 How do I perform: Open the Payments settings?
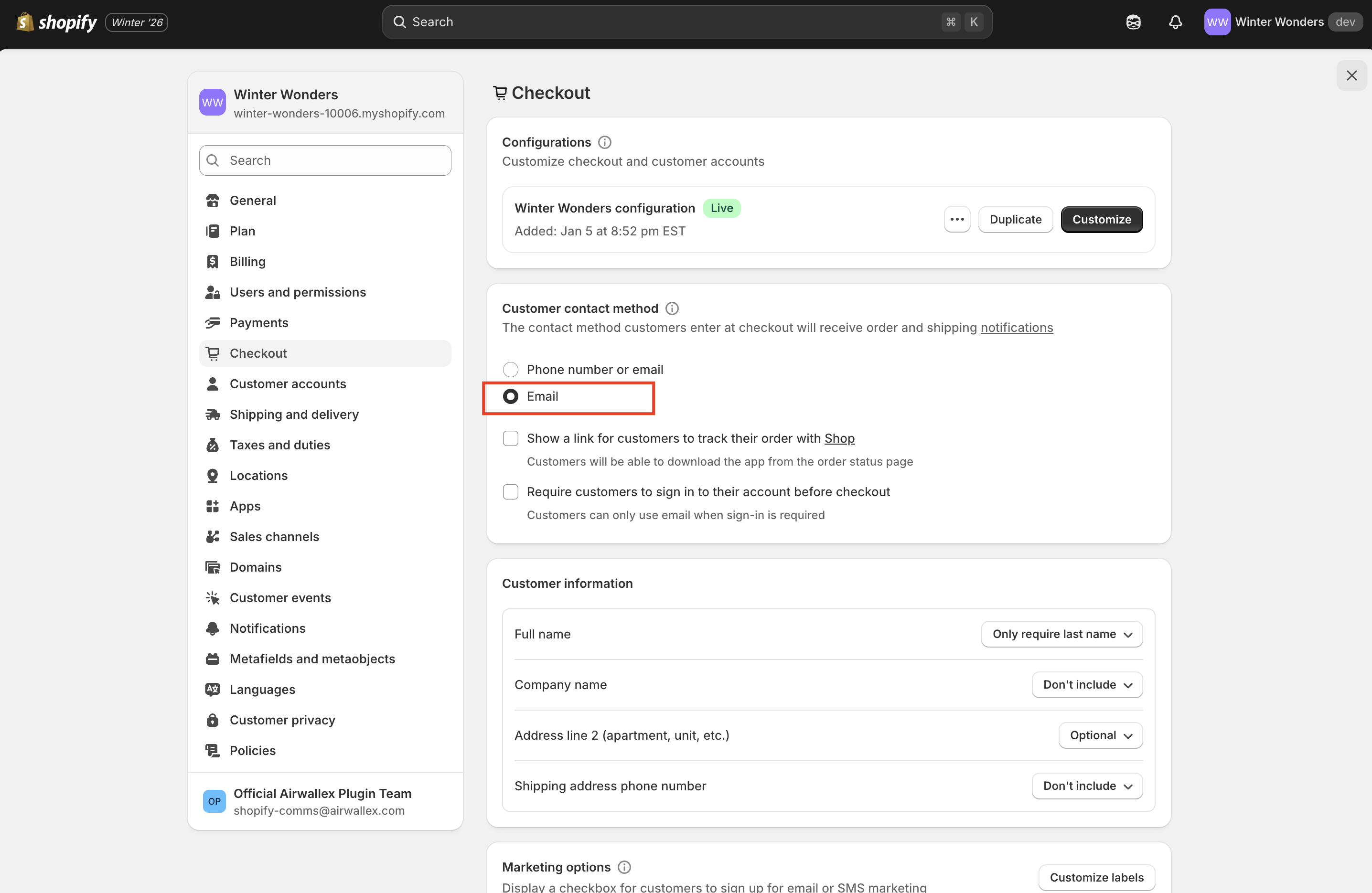pos(259,323)
